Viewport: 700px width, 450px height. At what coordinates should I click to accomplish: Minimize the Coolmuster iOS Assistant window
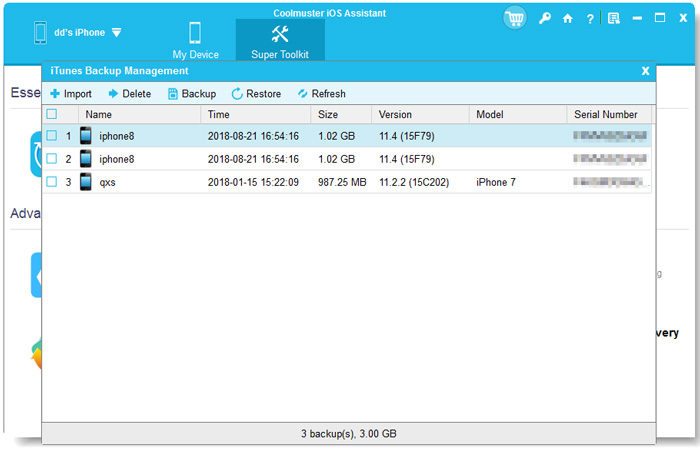(x=637, y=18)
